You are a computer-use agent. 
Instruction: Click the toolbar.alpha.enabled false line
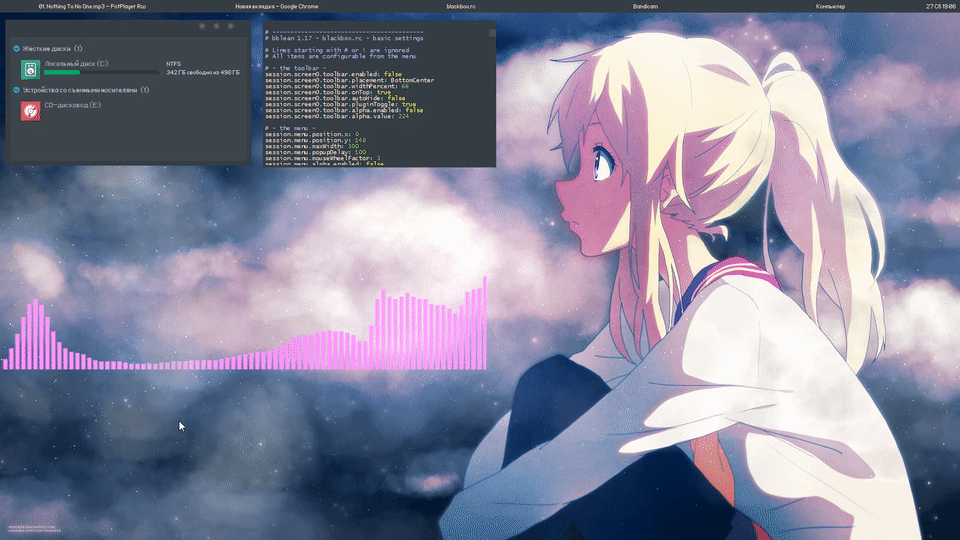(x=344, y=110)
